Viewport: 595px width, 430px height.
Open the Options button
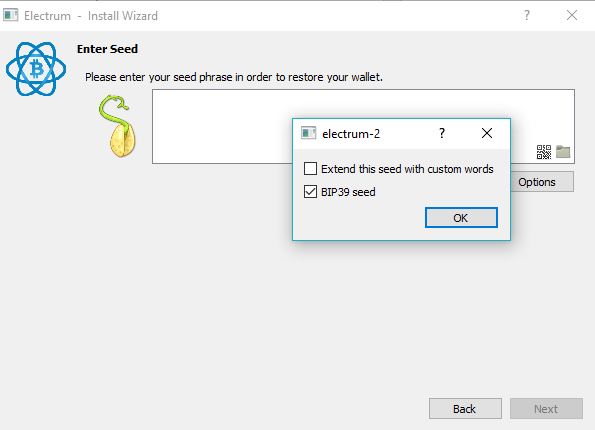[542, 182]
